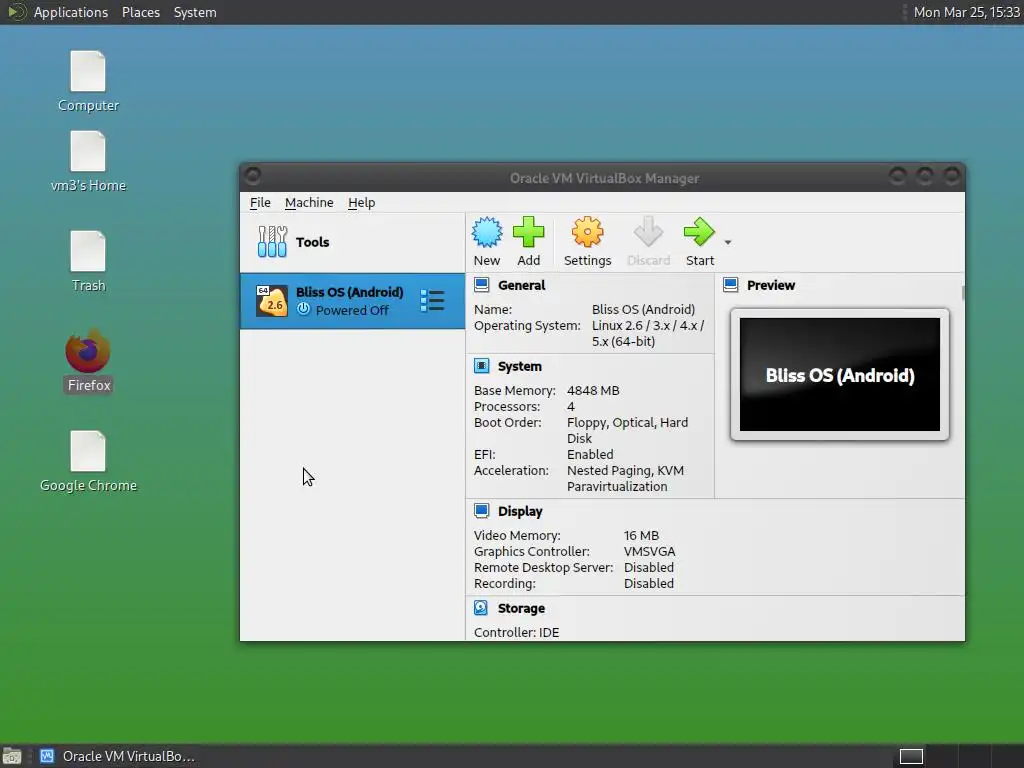Click the Preview panel heading
The image size is (1024, 768).
click(771, 285)
